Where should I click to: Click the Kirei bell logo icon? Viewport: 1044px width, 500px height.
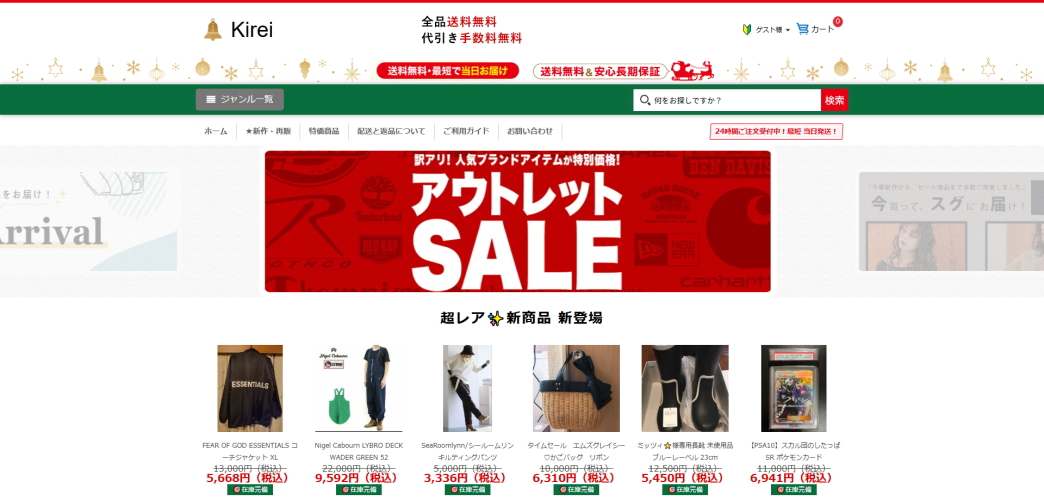pos(212,30)
